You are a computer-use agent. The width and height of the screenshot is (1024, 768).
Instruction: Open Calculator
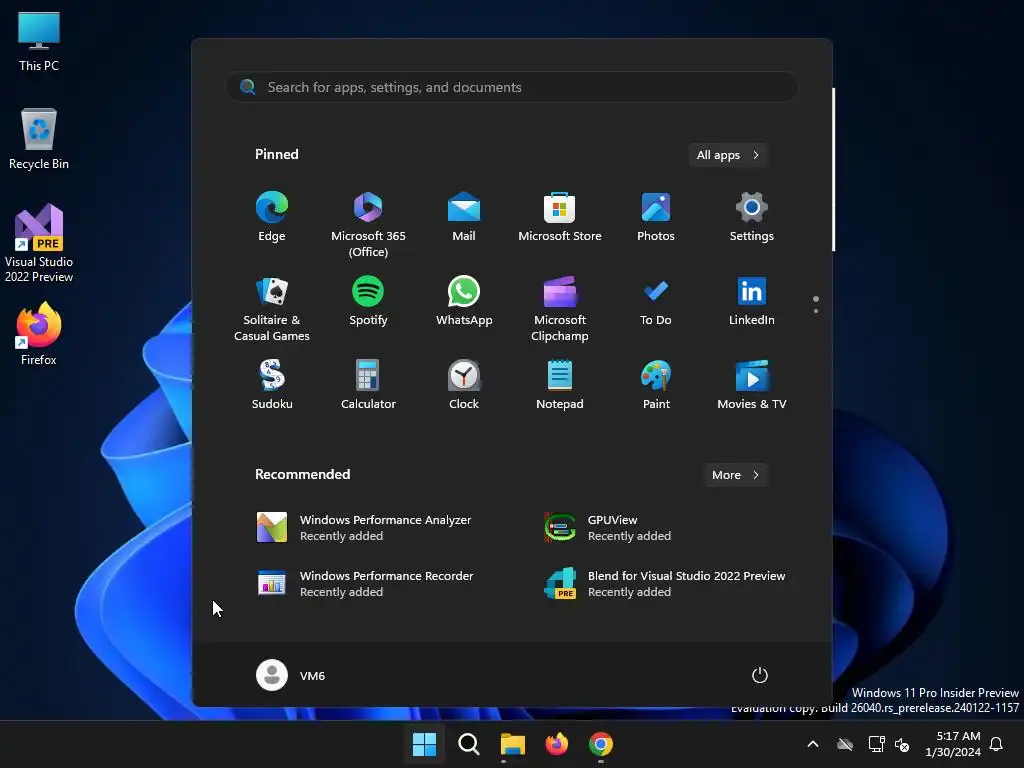coord(368,385)
